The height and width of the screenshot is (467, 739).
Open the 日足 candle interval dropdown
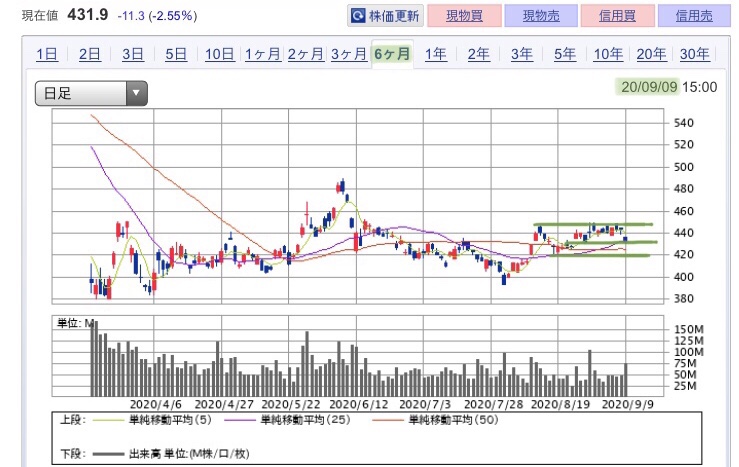point(91,93)
